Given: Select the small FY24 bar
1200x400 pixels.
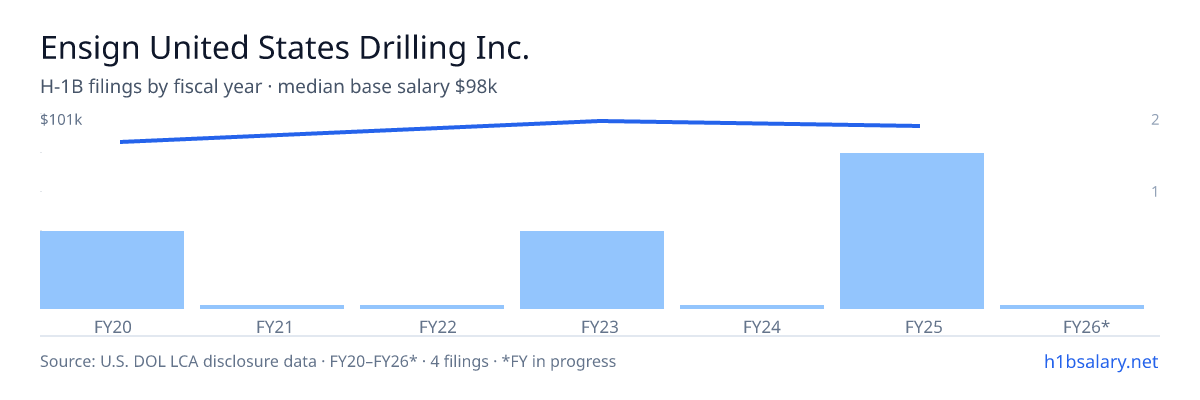Looking at the screenshot, I should click(x=752, y=307).
